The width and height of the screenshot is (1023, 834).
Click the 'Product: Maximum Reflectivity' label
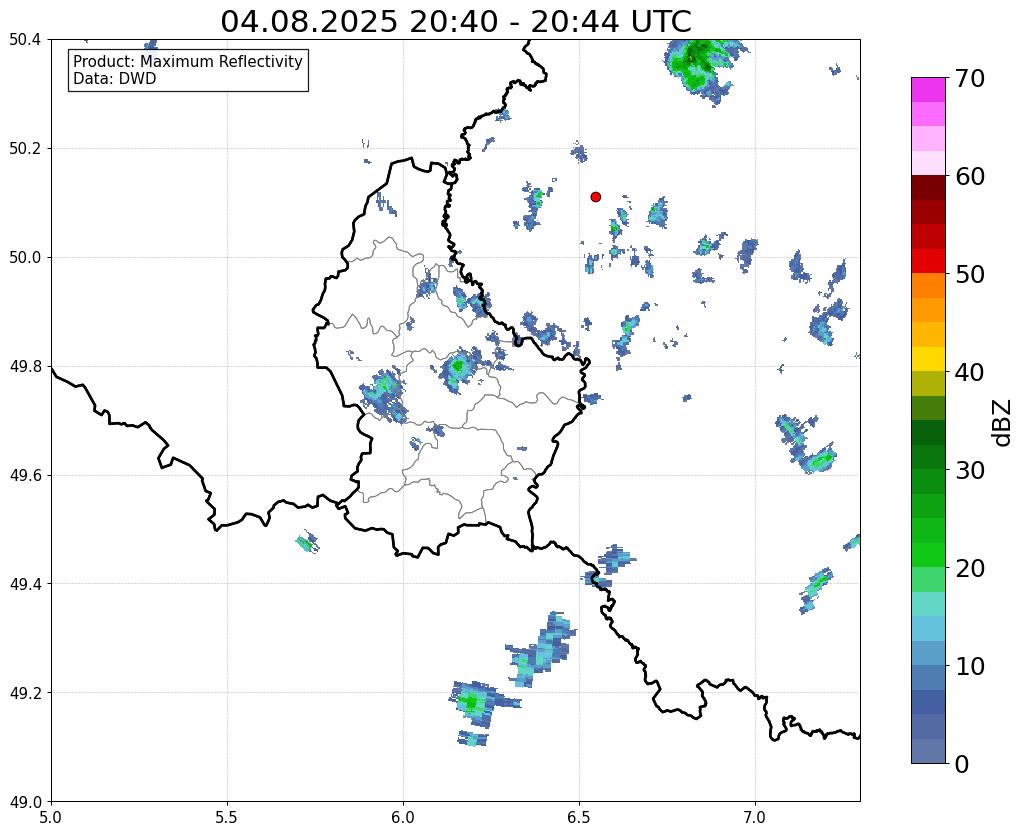pos(188,61)
